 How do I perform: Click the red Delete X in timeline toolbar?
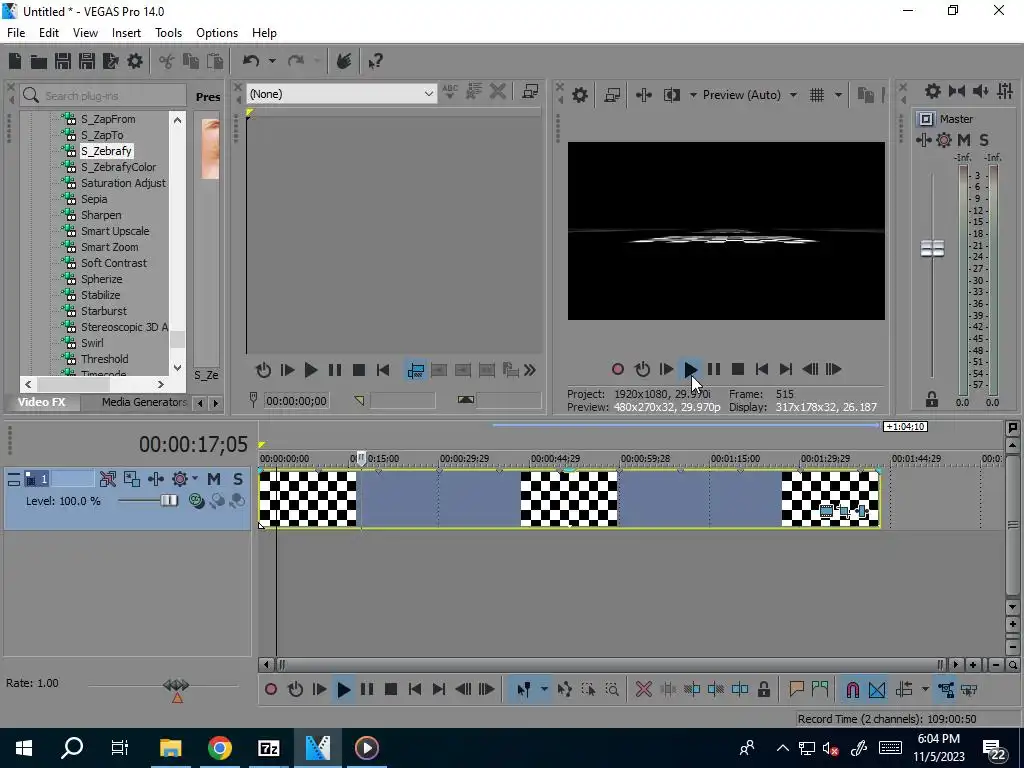(643, 690)
